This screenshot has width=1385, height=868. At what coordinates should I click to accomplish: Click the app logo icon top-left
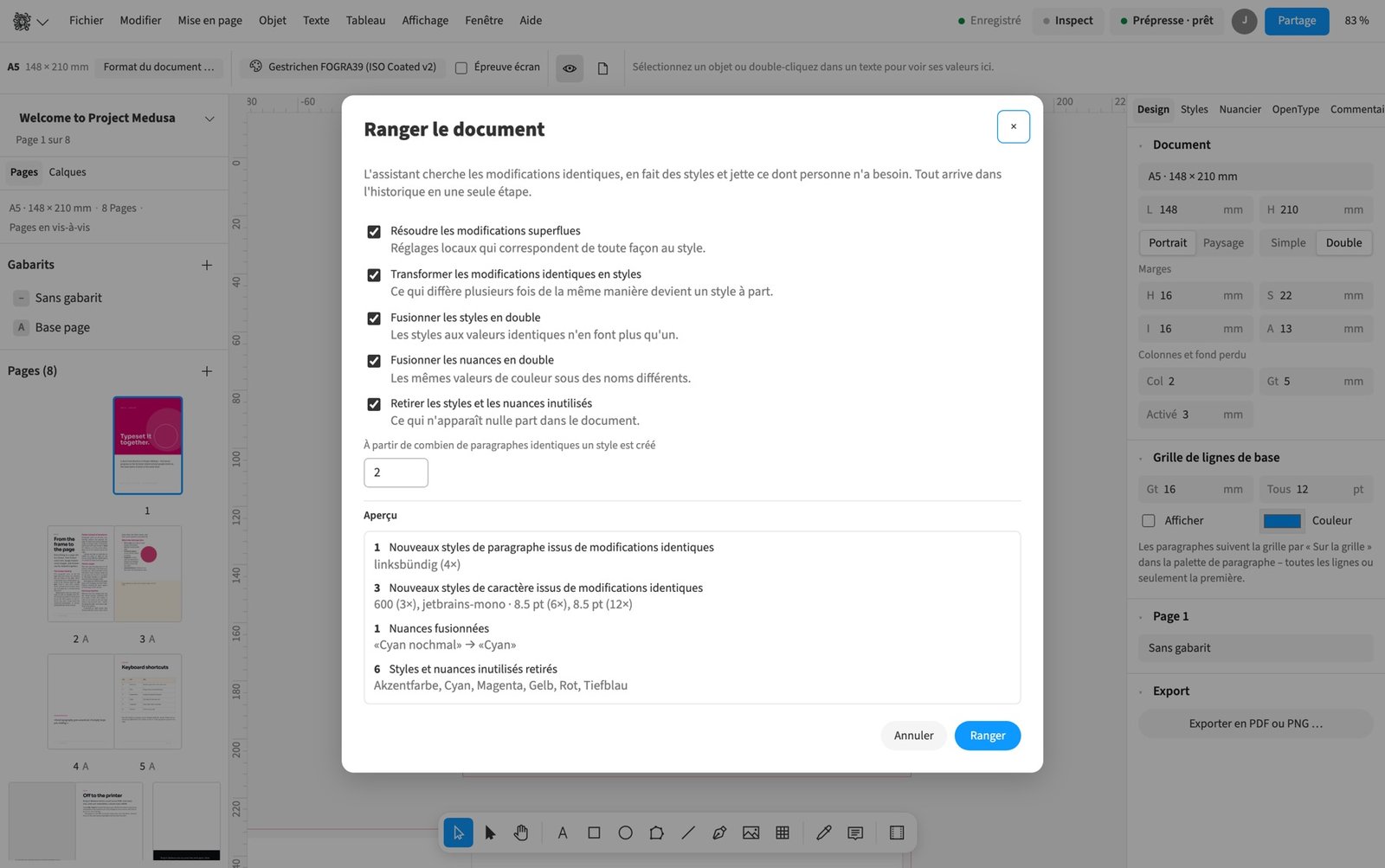(x=23, y=21)
